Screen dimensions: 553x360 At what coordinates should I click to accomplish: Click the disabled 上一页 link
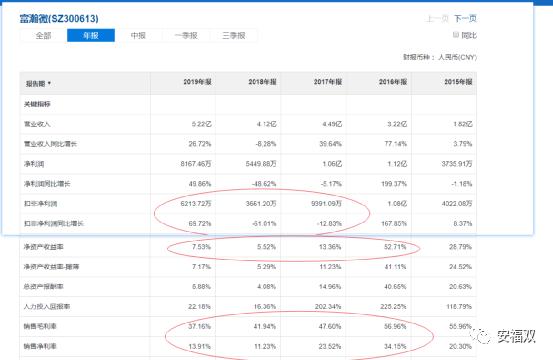coord(437,19)
